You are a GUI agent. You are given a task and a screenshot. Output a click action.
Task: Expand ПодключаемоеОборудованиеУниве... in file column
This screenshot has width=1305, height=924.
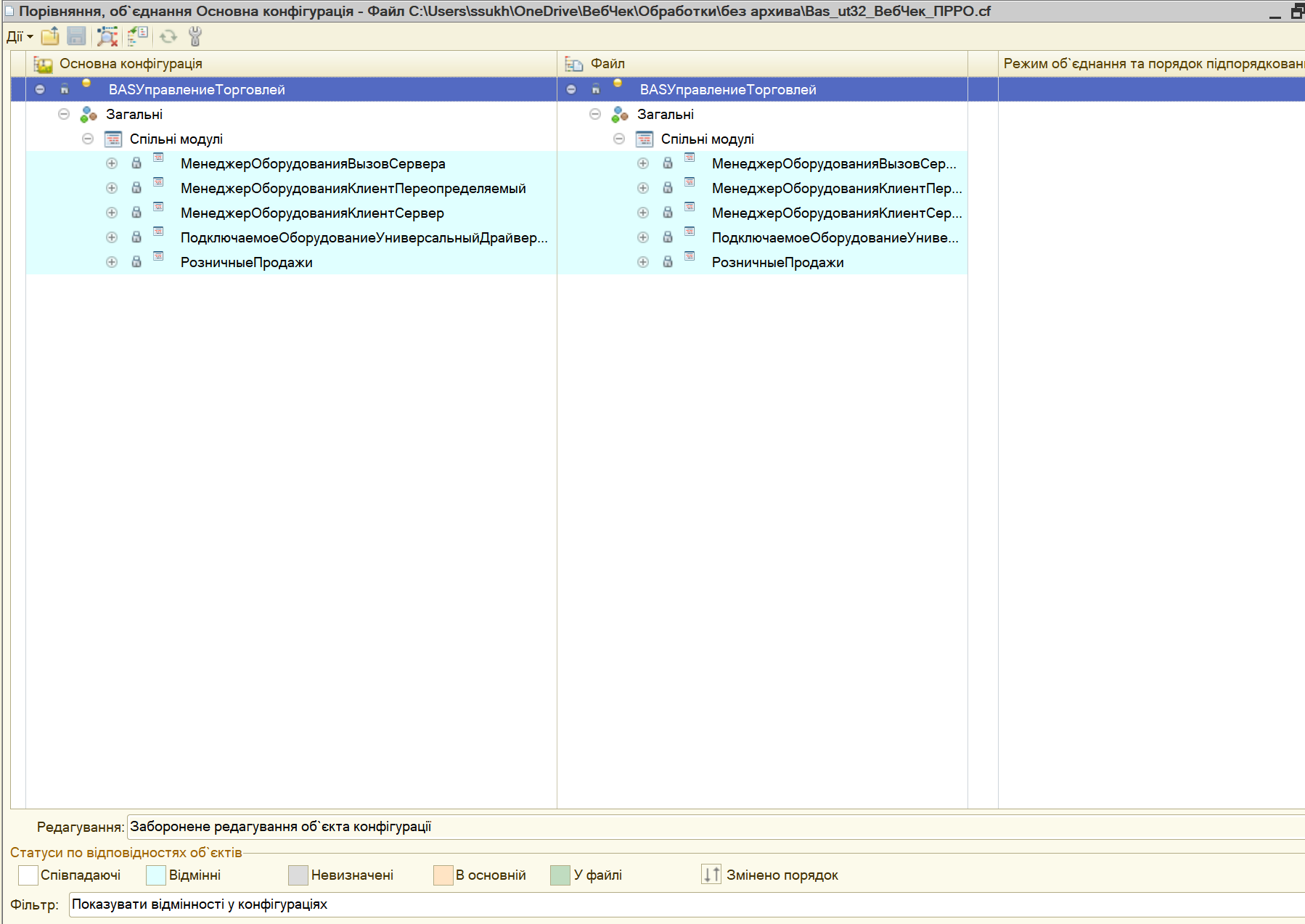click(x=643, y=237)
